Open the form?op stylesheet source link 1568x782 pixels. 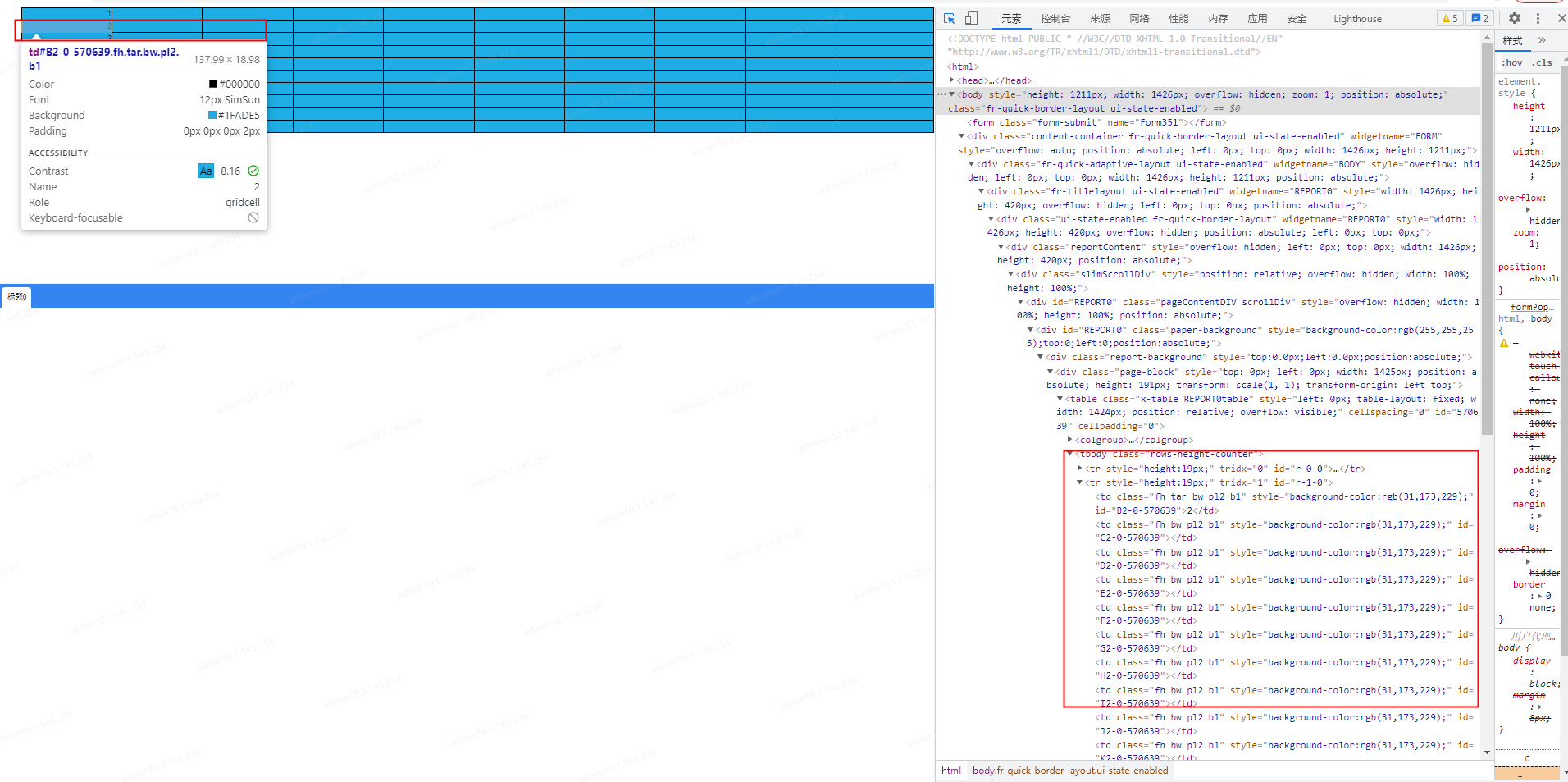(x=1532, y=307)
